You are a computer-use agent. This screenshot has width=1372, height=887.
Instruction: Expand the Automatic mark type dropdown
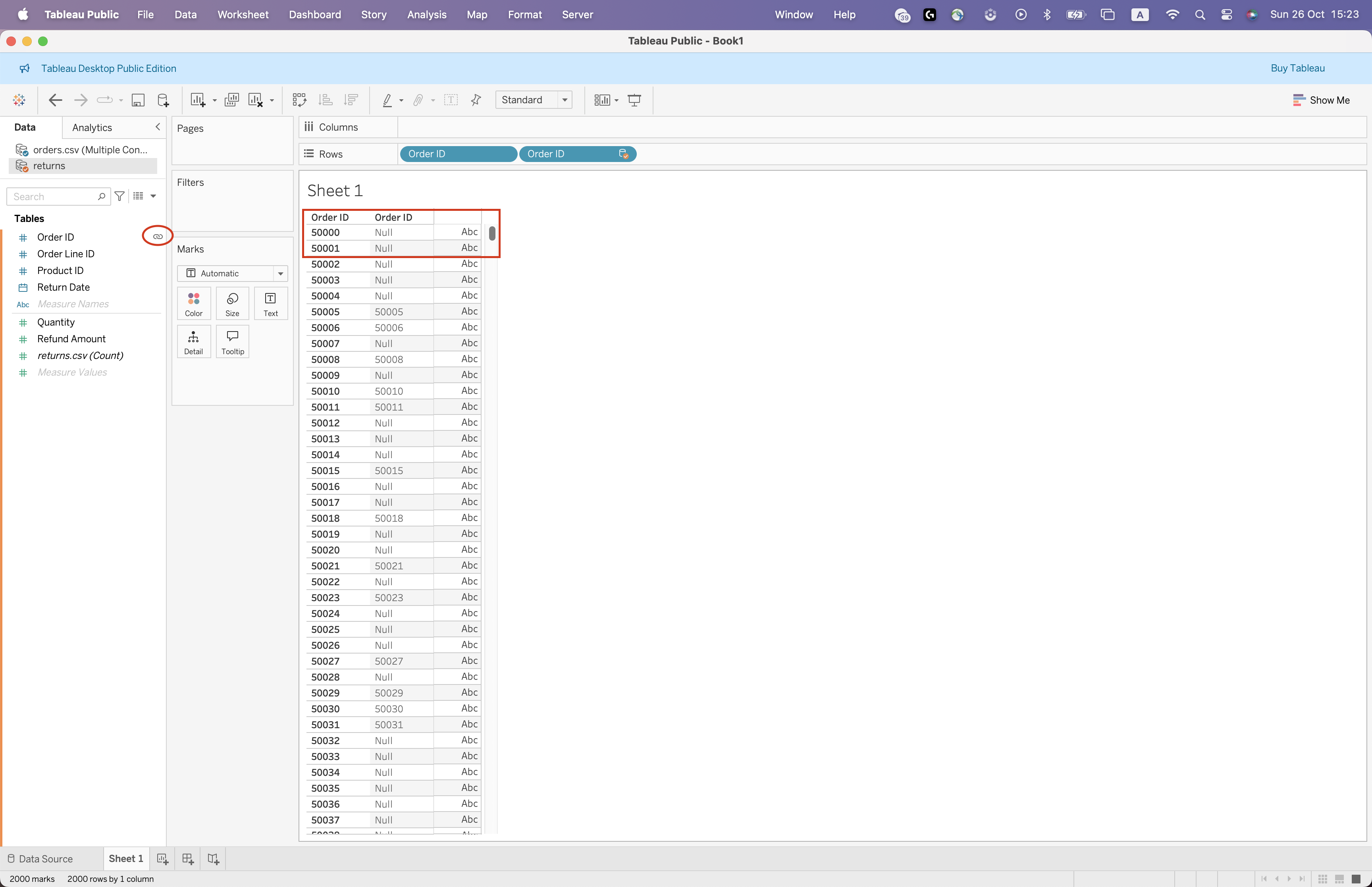pyautogui.click(x=280, y=273)
